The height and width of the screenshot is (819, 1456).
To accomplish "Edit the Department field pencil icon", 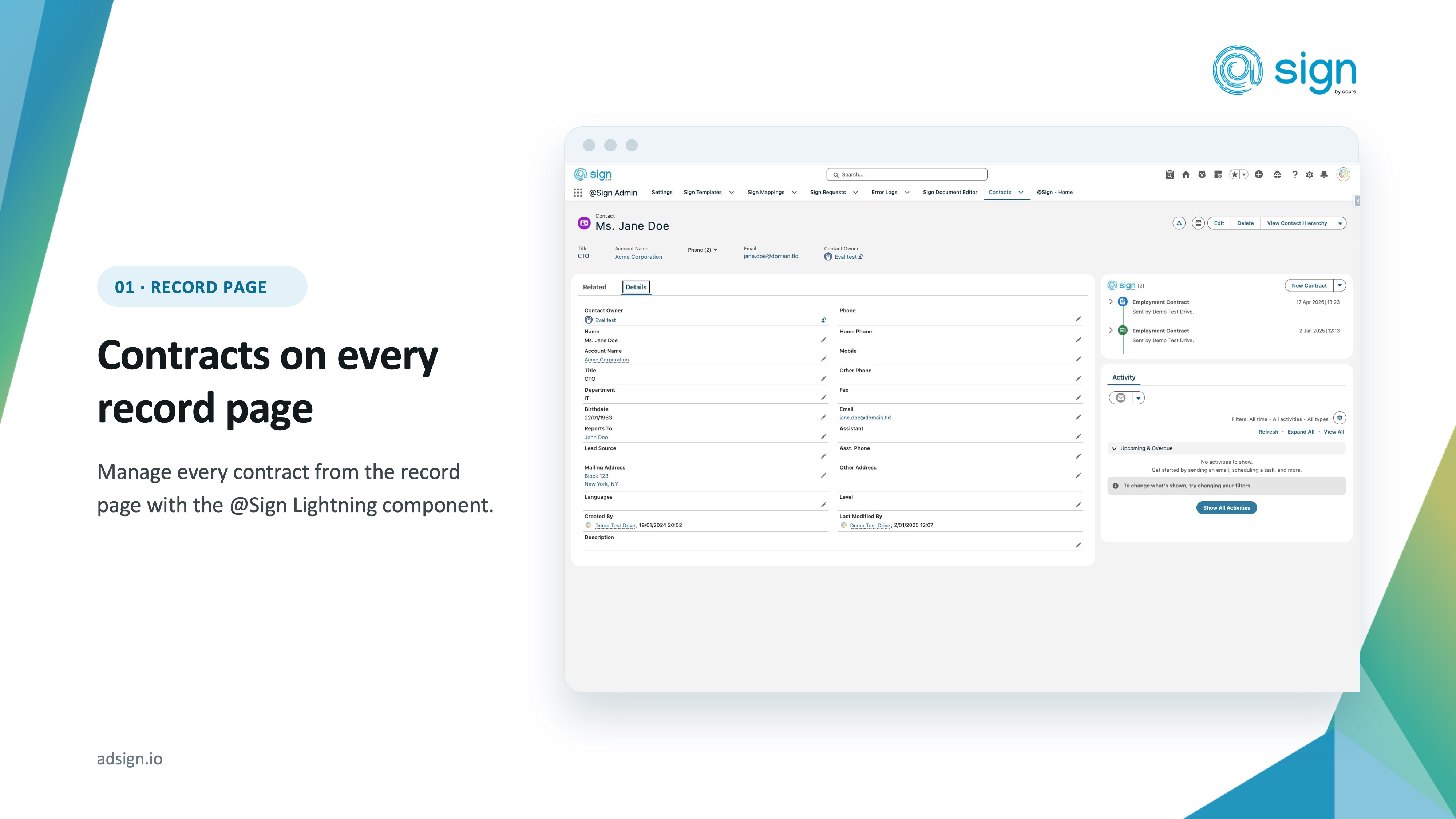I will click(x=823, y=398).
